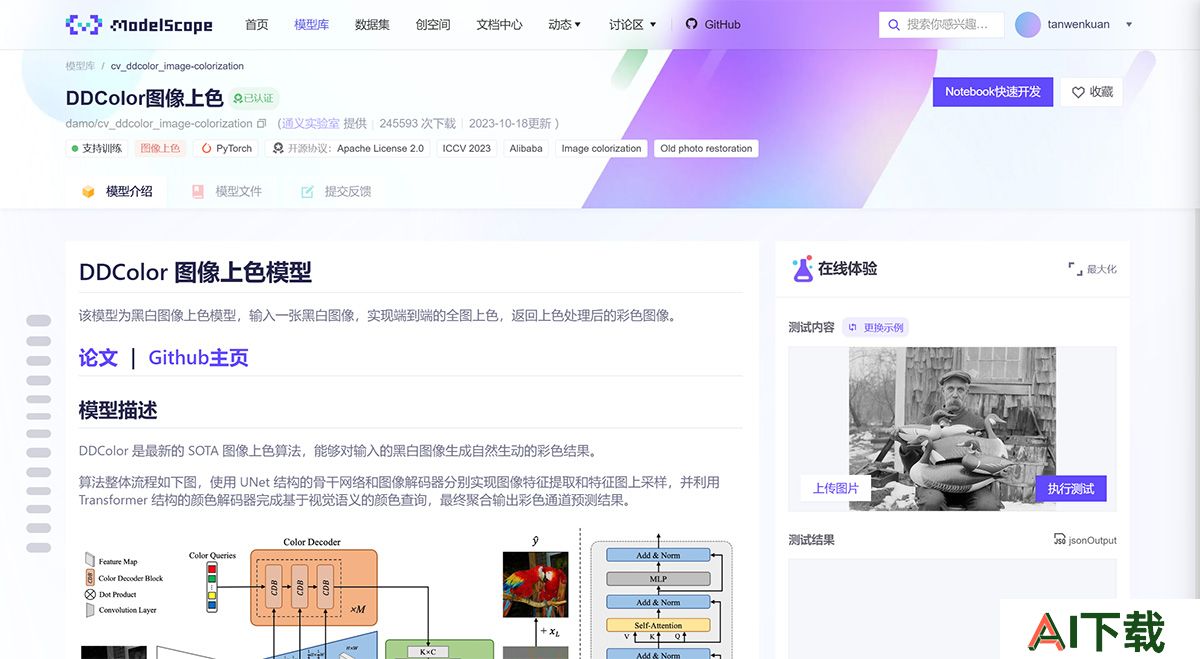Click the Image colorization tag
This screenshot has height=659, width=1200.
[x=601, y=148]
